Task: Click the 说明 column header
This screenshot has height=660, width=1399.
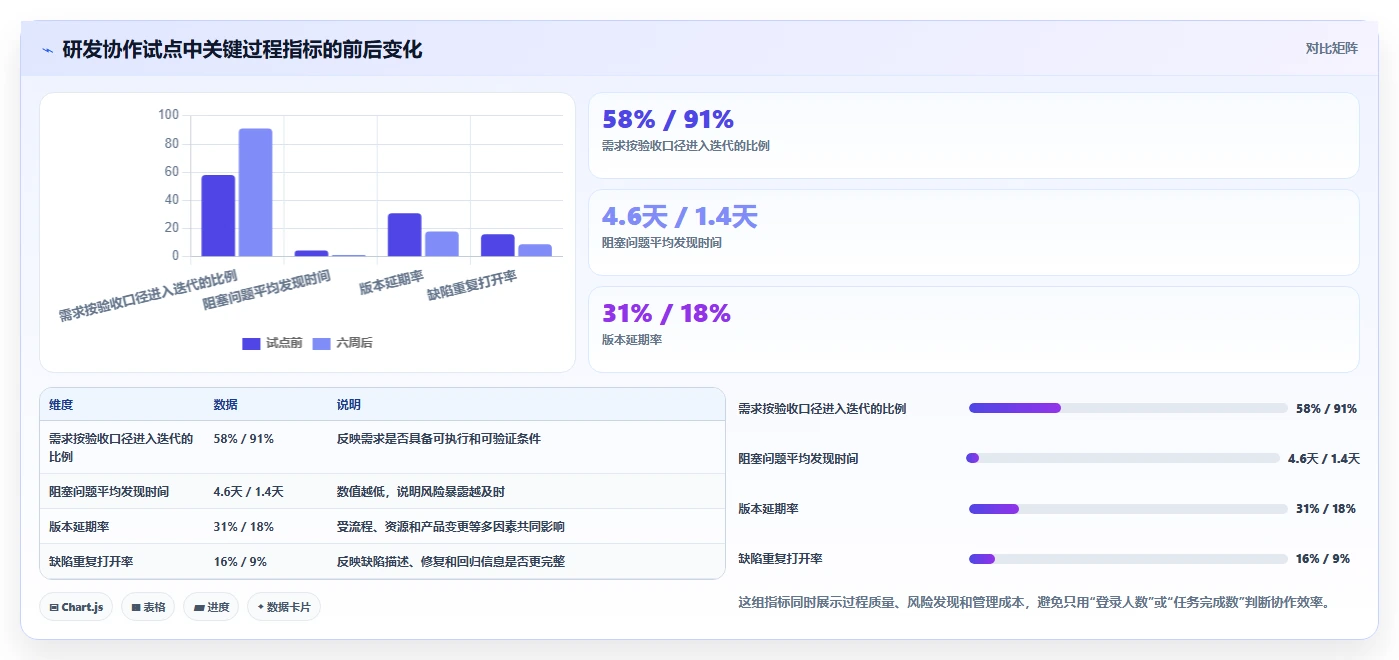Action: (x=349, y=405)
